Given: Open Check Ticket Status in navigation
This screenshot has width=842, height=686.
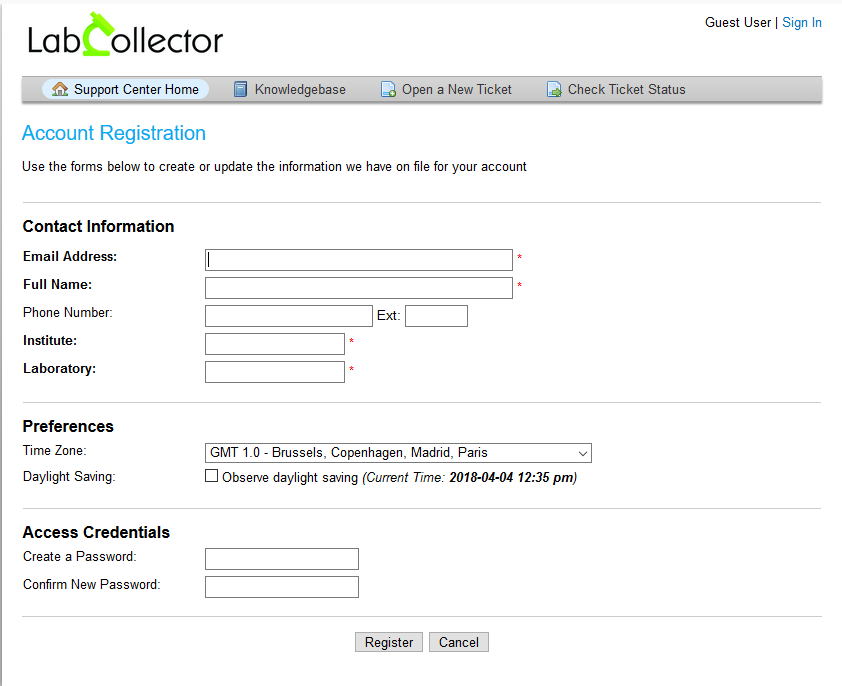Looking at the screenshot, I should click(x=616, y=89).
